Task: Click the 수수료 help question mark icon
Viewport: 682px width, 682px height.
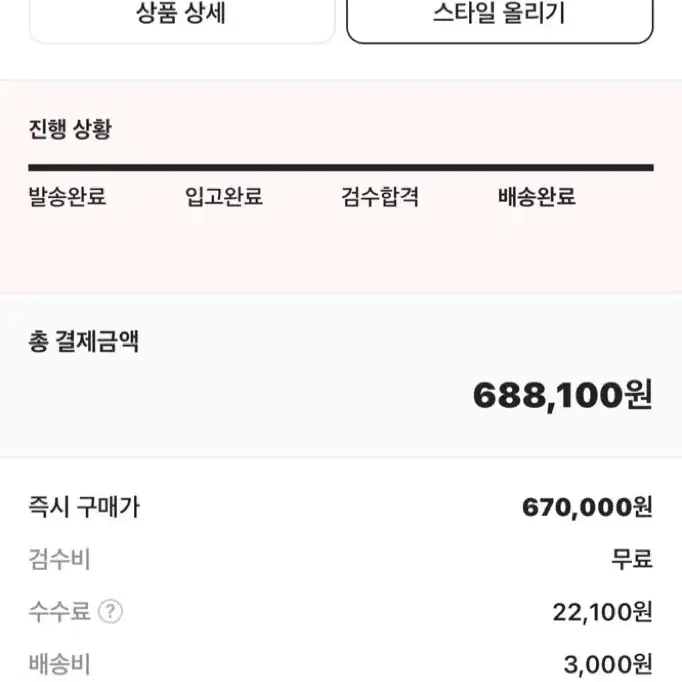Action: click(110, 612)
